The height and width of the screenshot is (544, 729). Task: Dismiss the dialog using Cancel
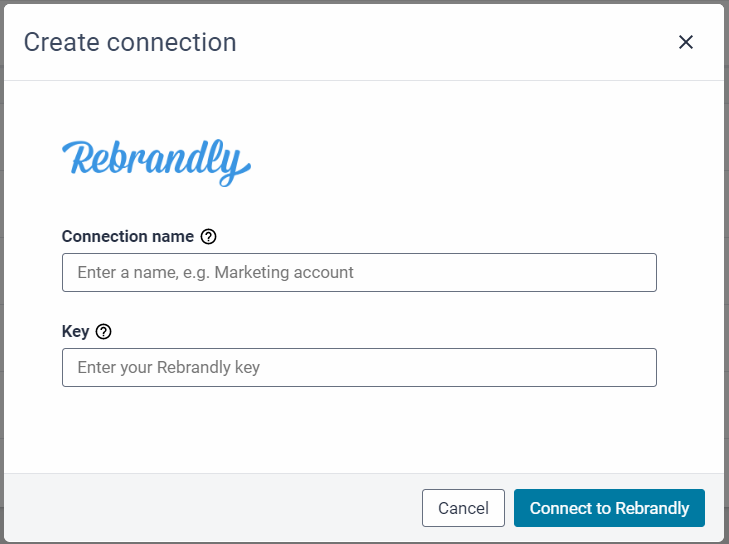coord(463,508)
